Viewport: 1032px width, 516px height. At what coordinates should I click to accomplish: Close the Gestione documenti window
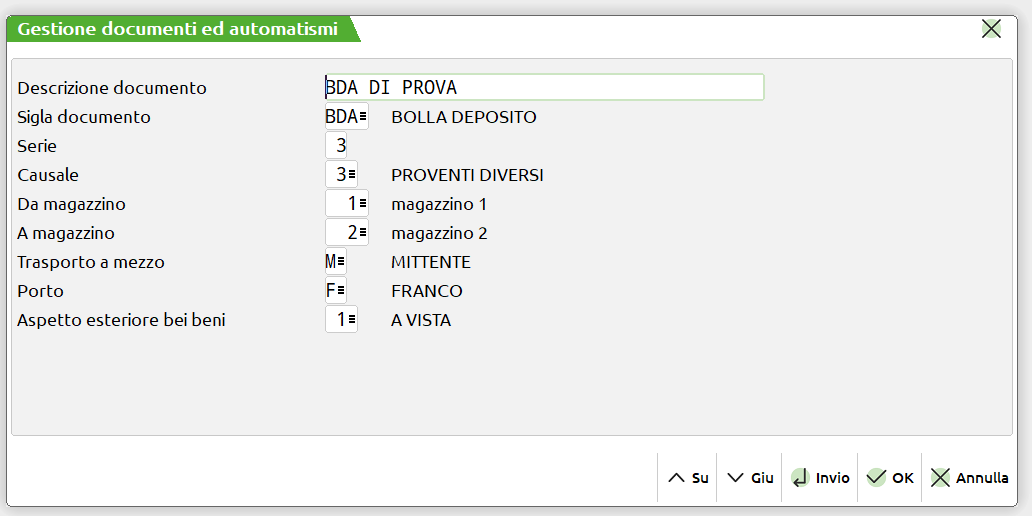coord(991,29)
